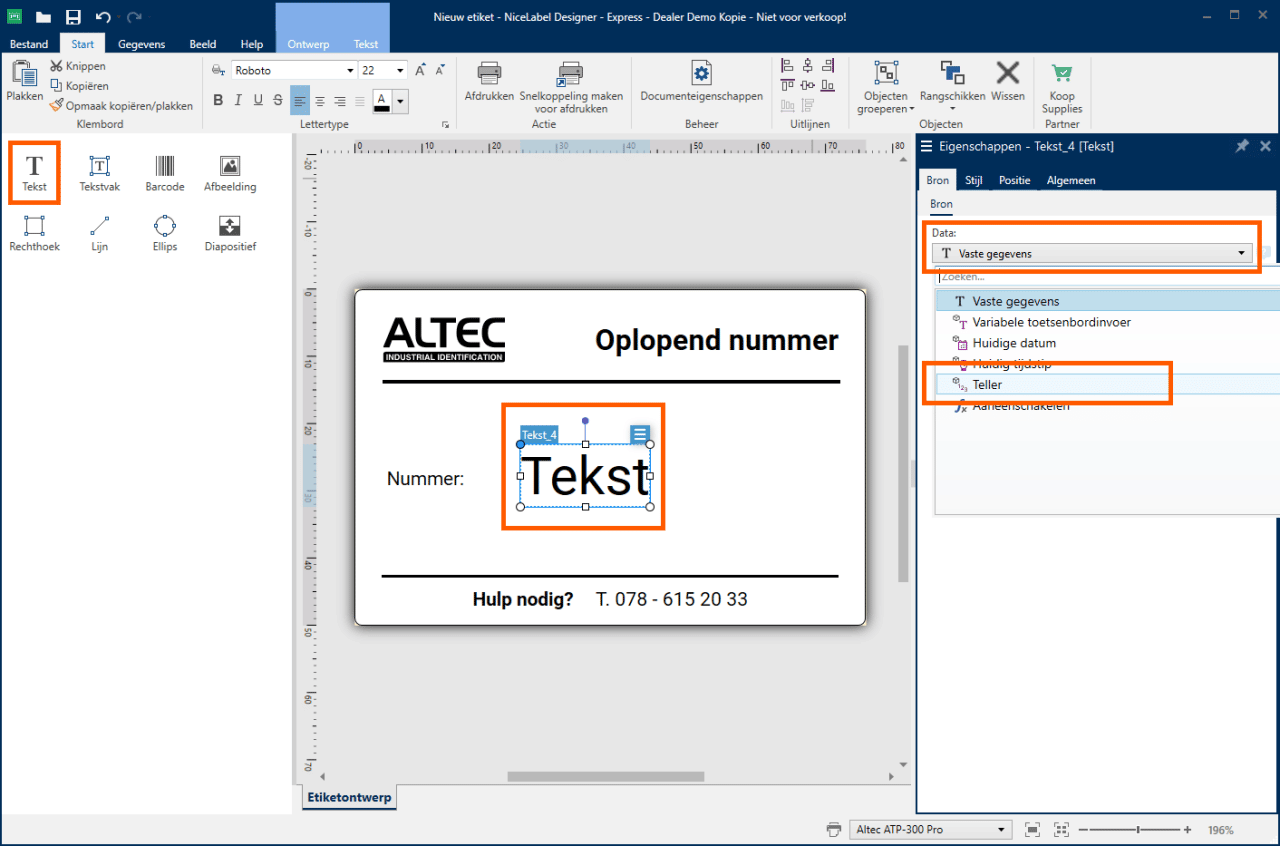Screen dimensions: 1280x846
Task: Click Kopiëren in the Klembord group
Action: 79,86
